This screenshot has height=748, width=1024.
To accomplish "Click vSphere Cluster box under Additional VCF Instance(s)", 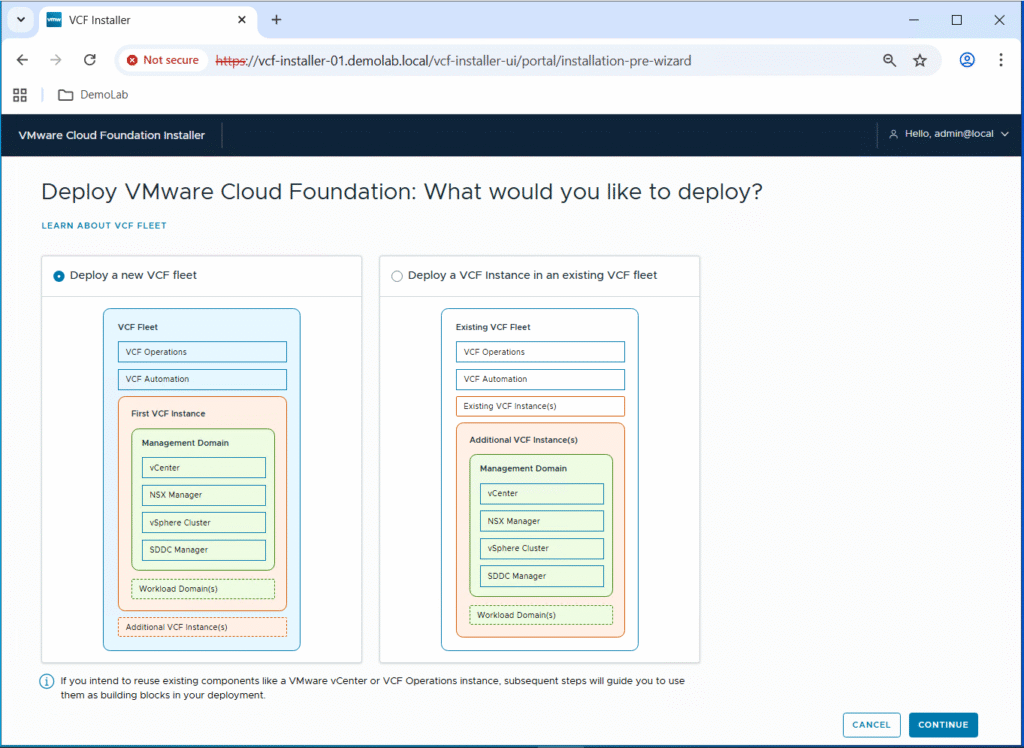I will tap(542, 549).
